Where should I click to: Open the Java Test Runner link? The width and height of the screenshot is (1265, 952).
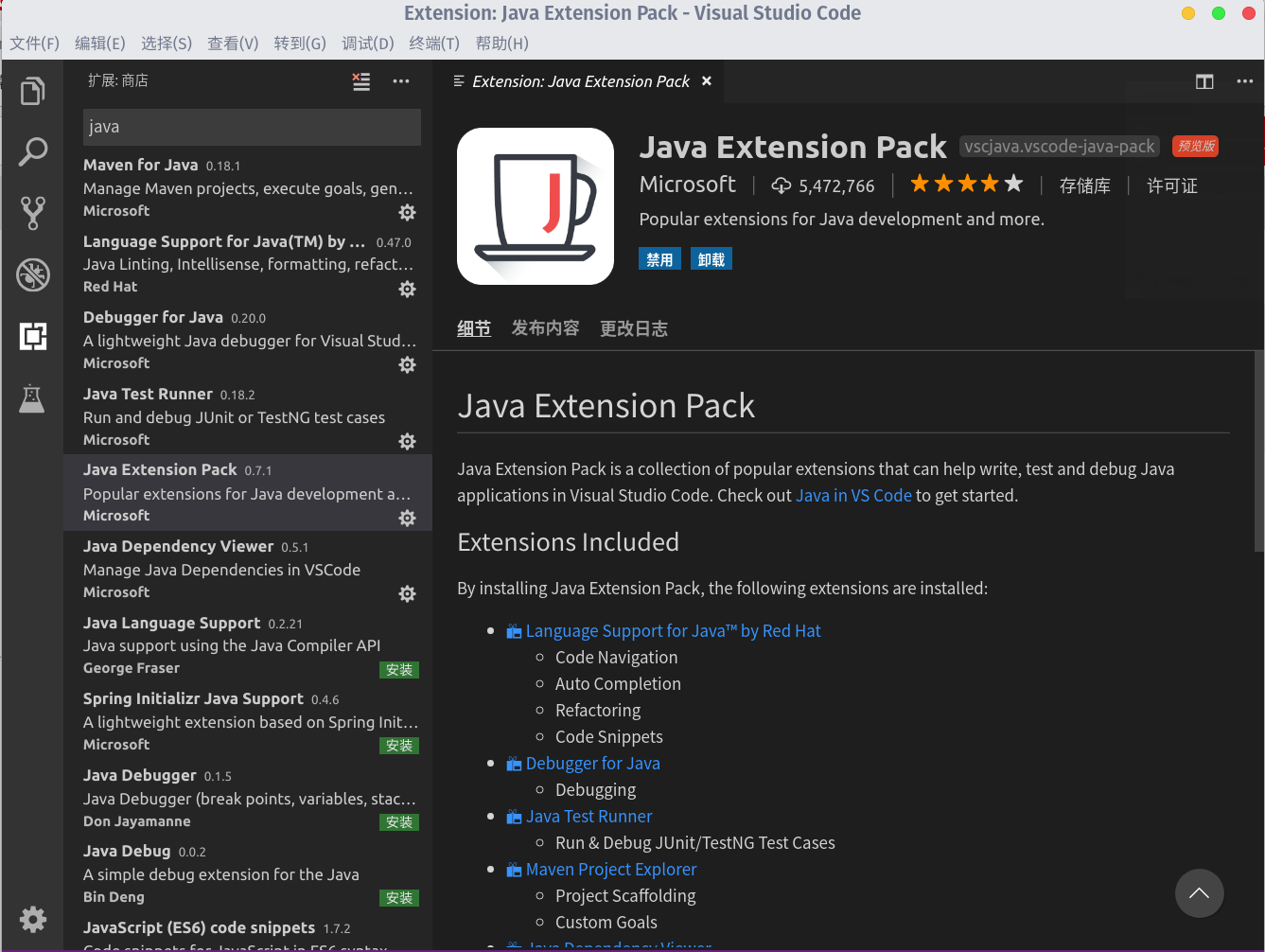(589, 817)
